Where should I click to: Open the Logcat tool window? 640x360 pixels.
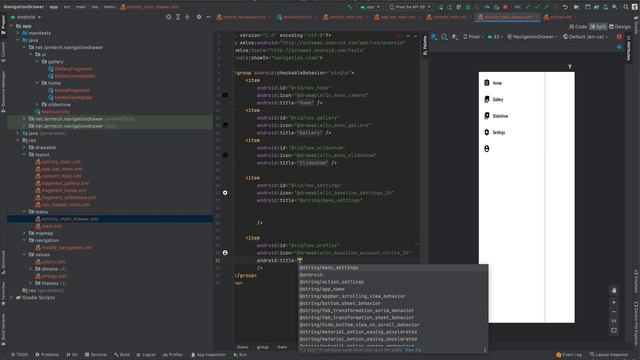click(146, 355)
